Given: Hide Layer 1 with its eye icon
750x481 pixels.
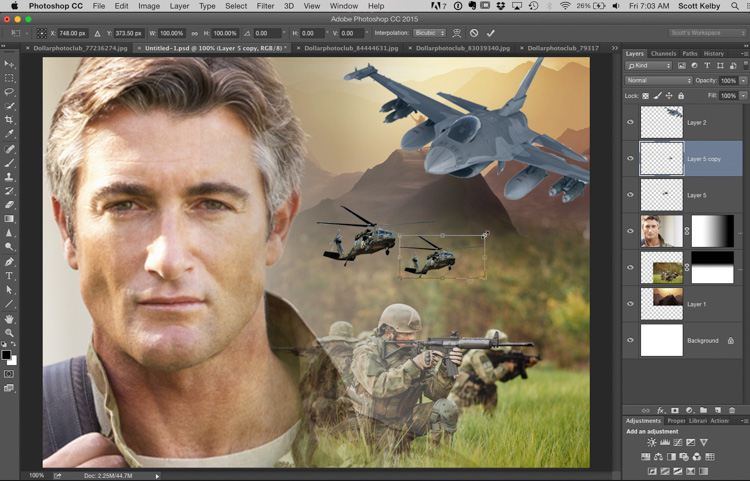Looking at the screenshot, I should click(630, 304).
